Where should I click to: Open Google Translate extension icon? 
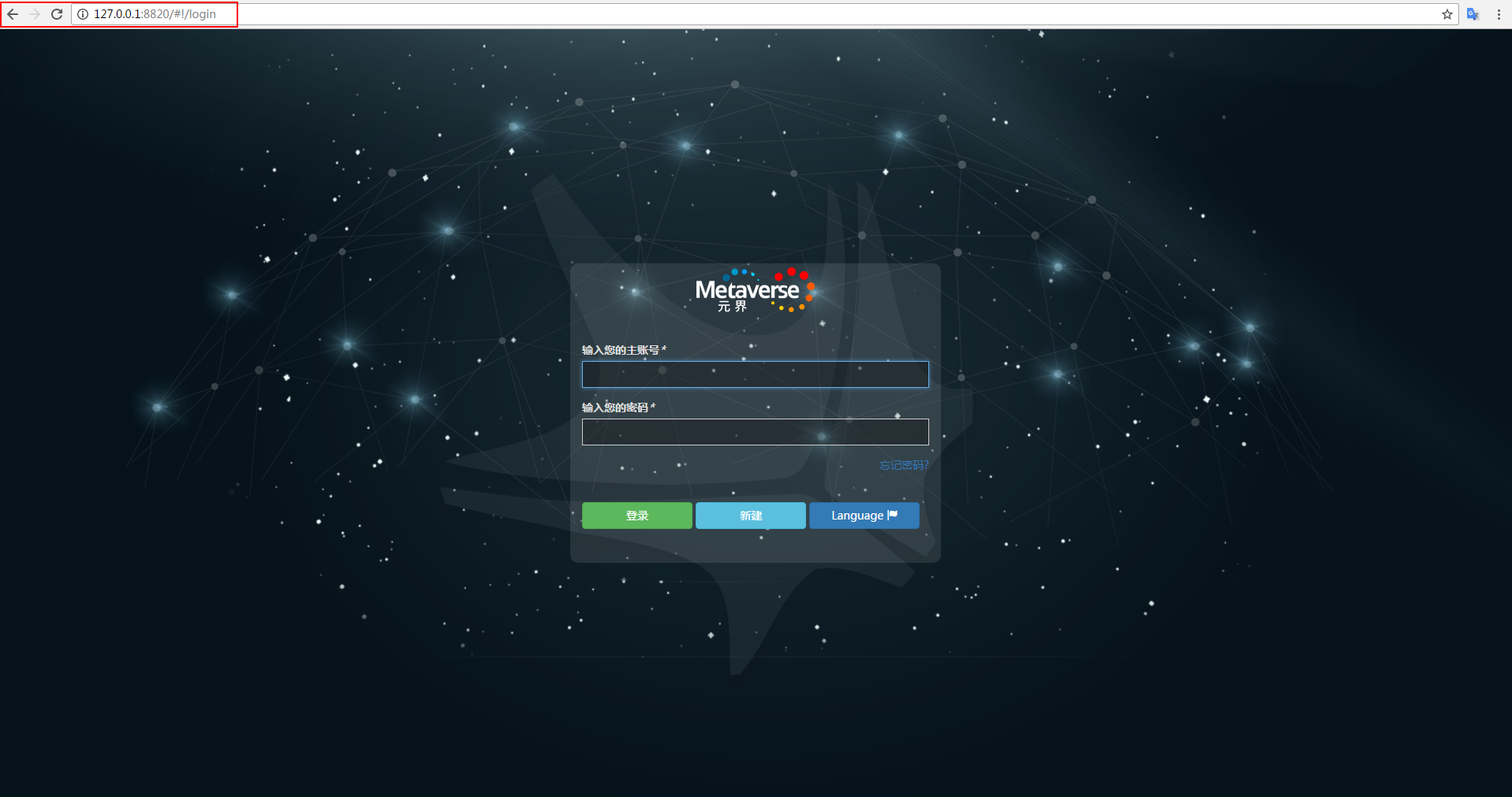click(1473, 14)
